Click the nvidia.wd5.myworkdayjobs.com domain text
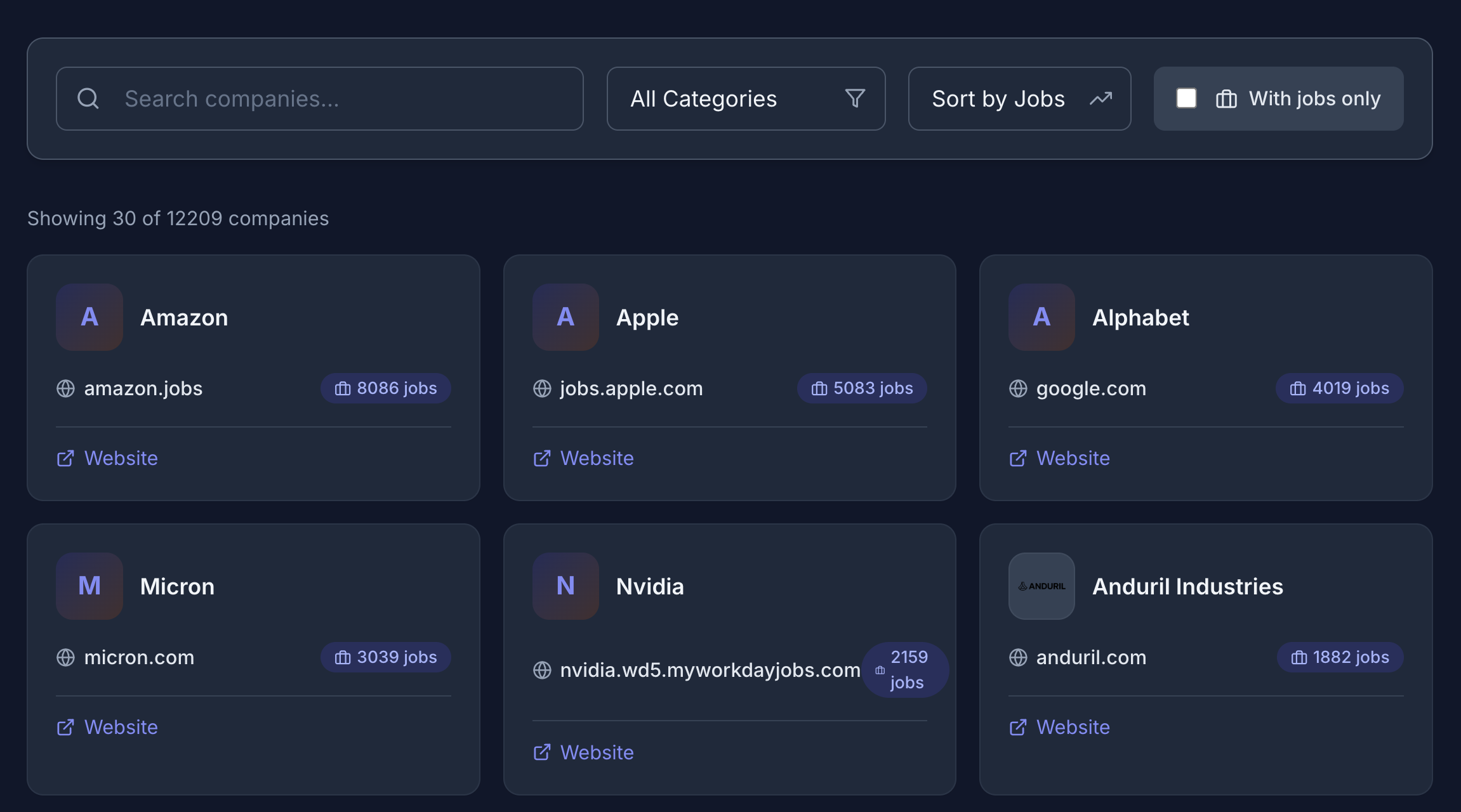This screenshot has height=812, width=1461. point(710,670)
